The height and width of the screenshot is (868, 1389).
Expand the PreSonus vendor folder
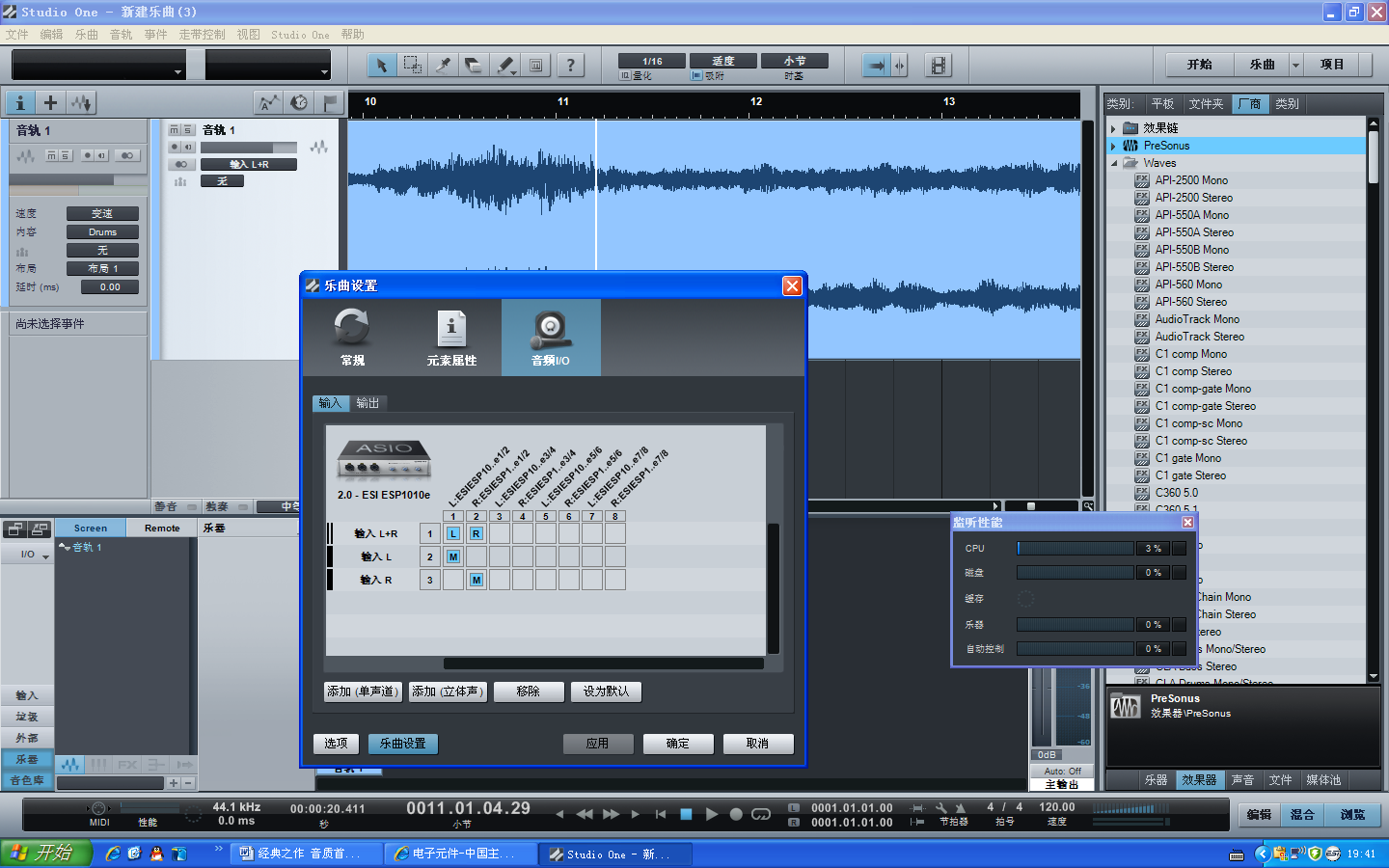pos(1113,146)
